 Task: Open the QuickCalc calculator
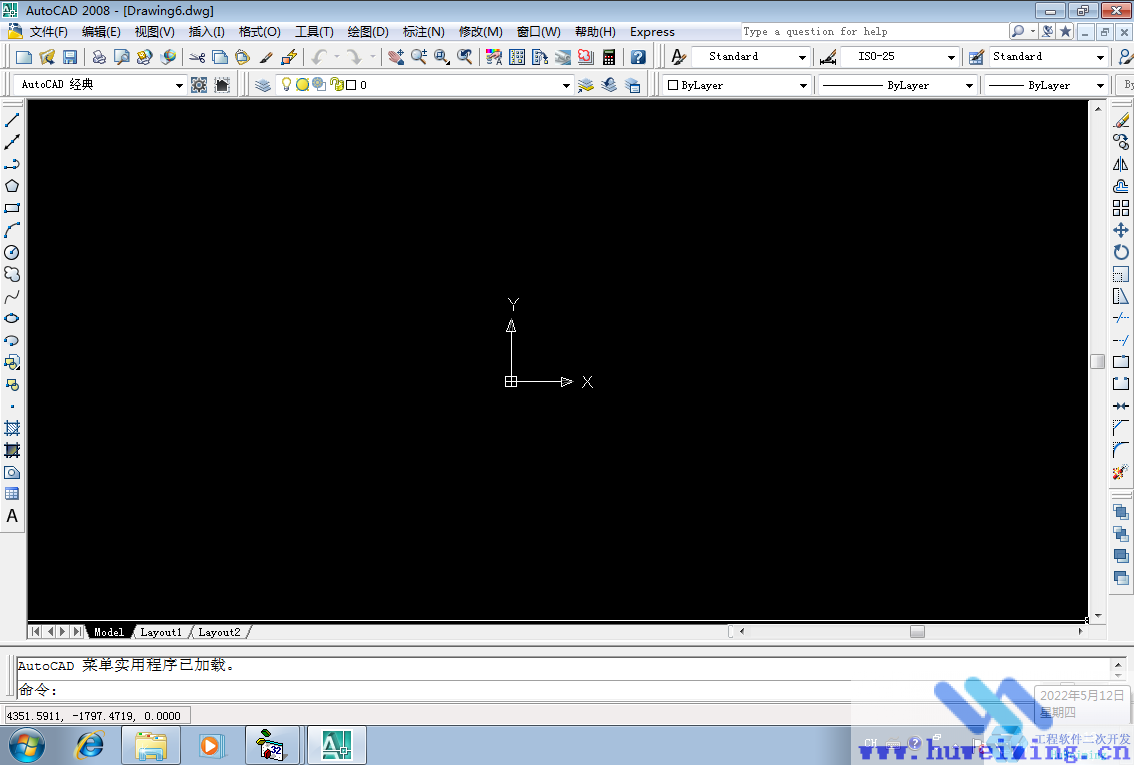coord(609,57)
